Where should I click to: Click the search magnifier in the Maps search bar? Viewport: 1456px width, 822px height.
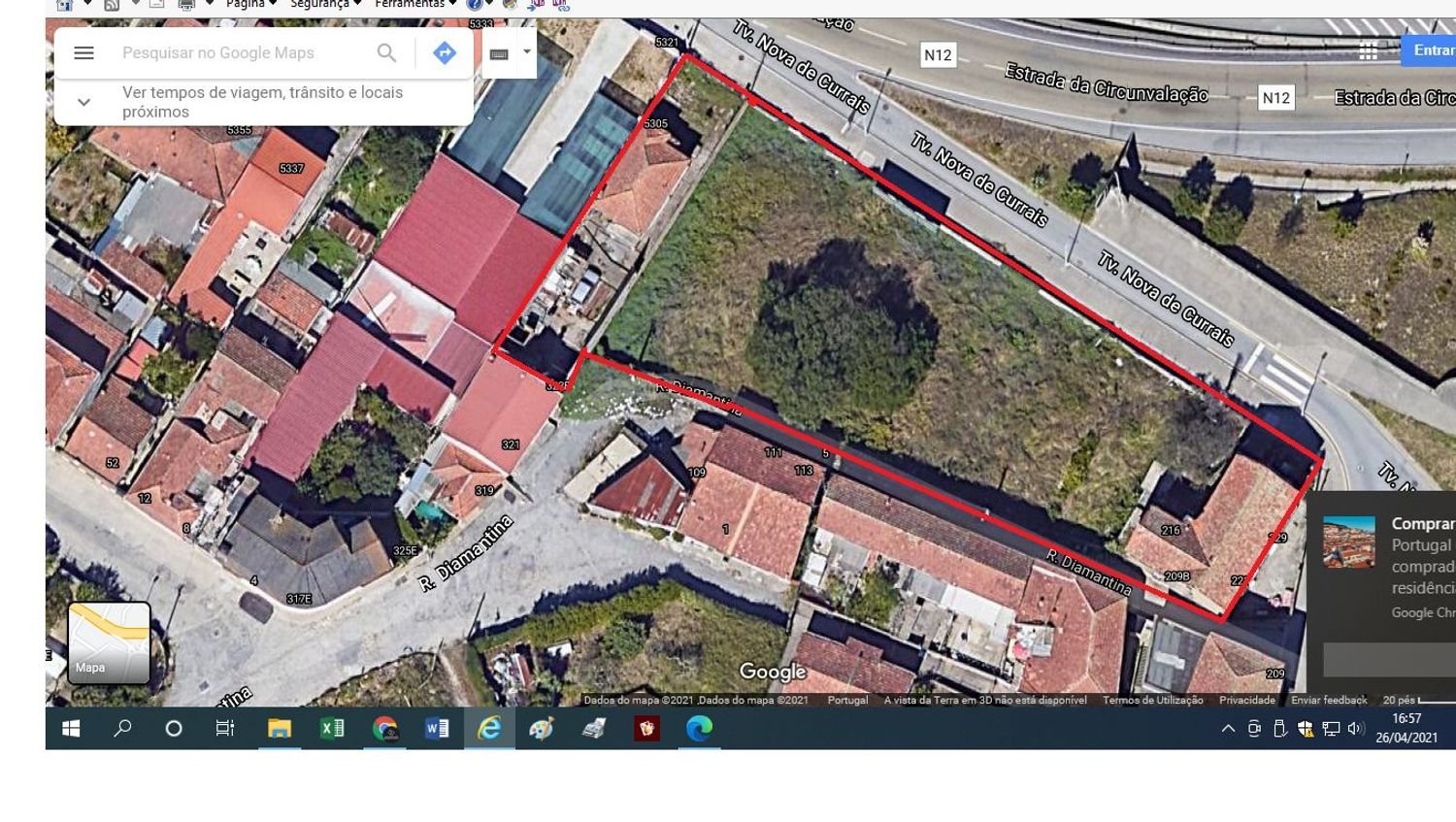point(386,52)
